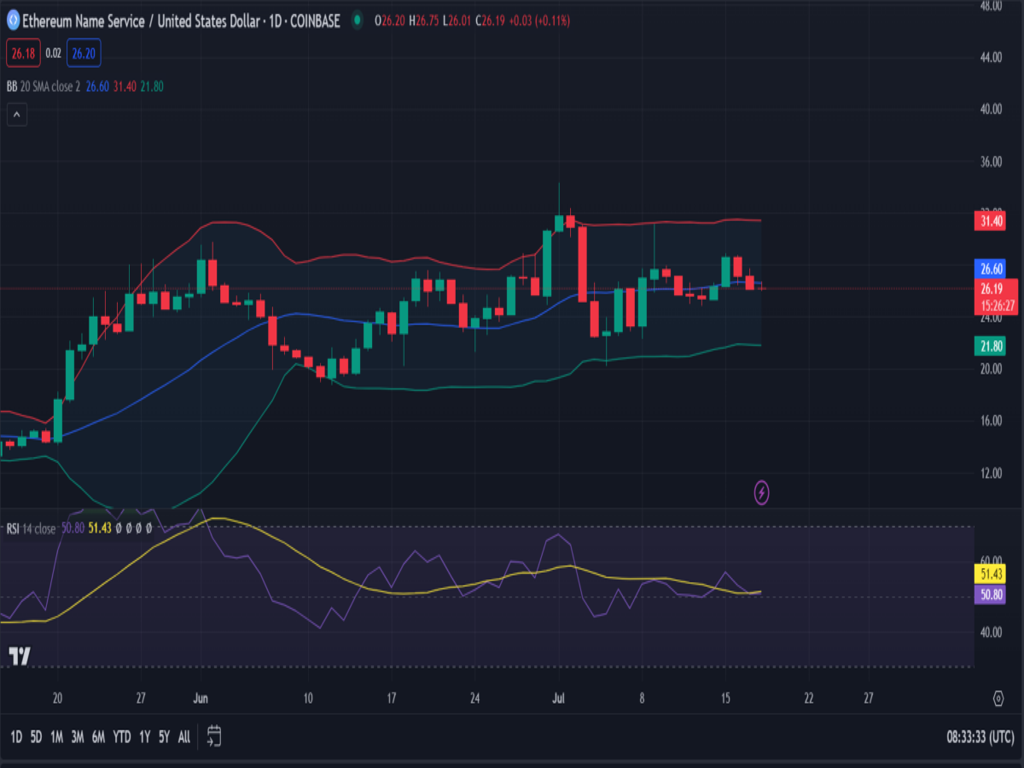The width and height of the screenshot is (1024, 768).
Task: Click the red 26.18 sell price button
Action: [22, 53]
